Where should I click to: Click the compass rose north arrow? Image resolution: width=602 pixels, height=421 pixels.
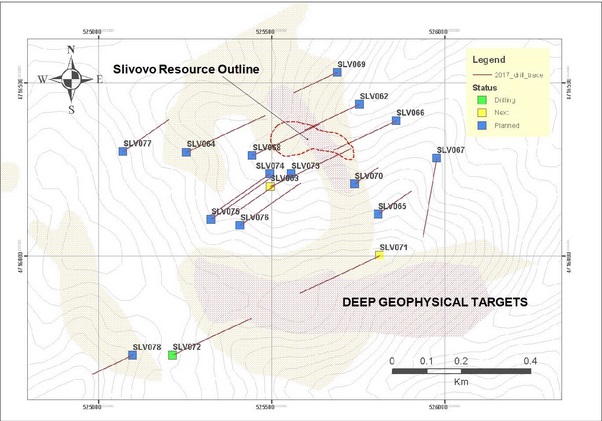(72, 76)
